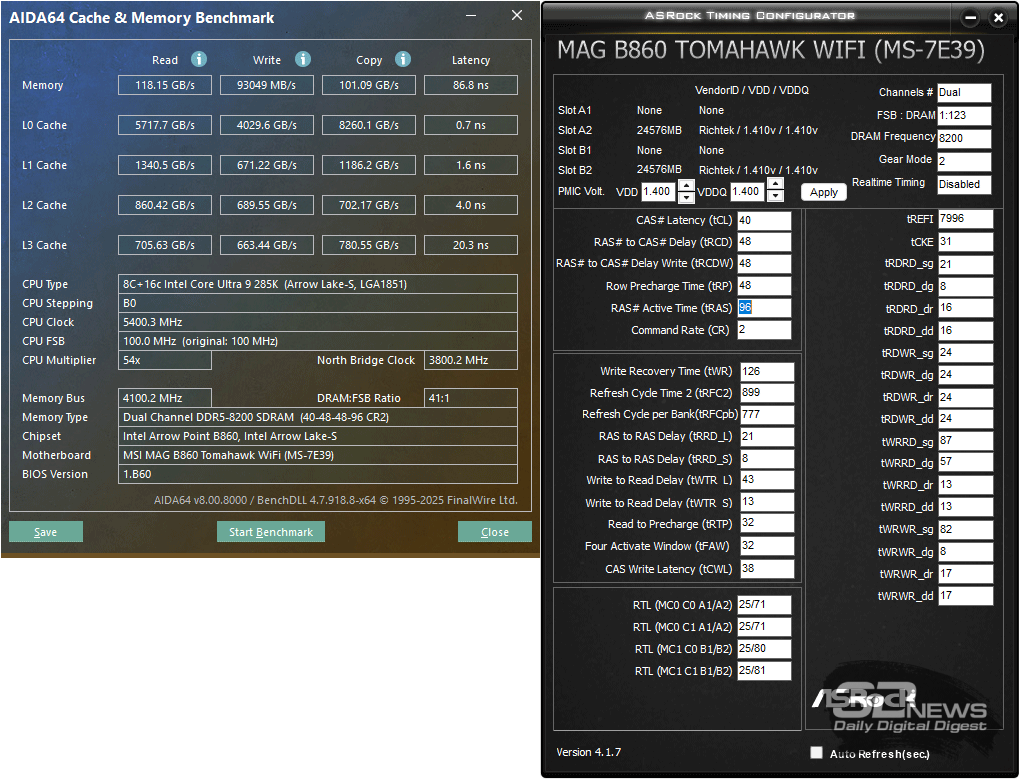Click L2 Cache Latency value 4.0 ns
1019x779 pixels.
(x=471, y=205)
